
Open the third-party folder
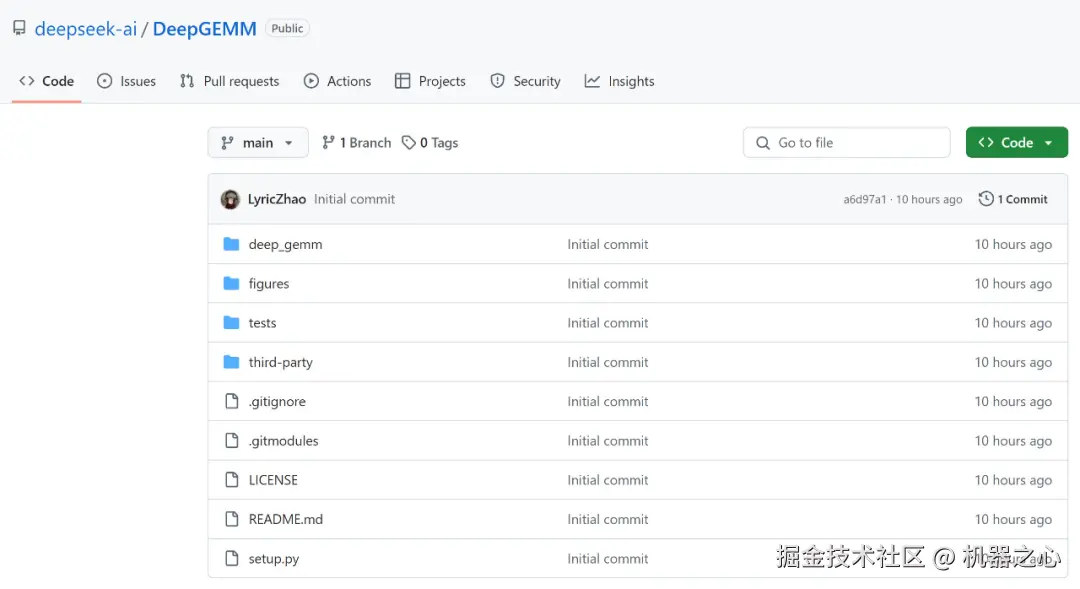tap(280, 362)
